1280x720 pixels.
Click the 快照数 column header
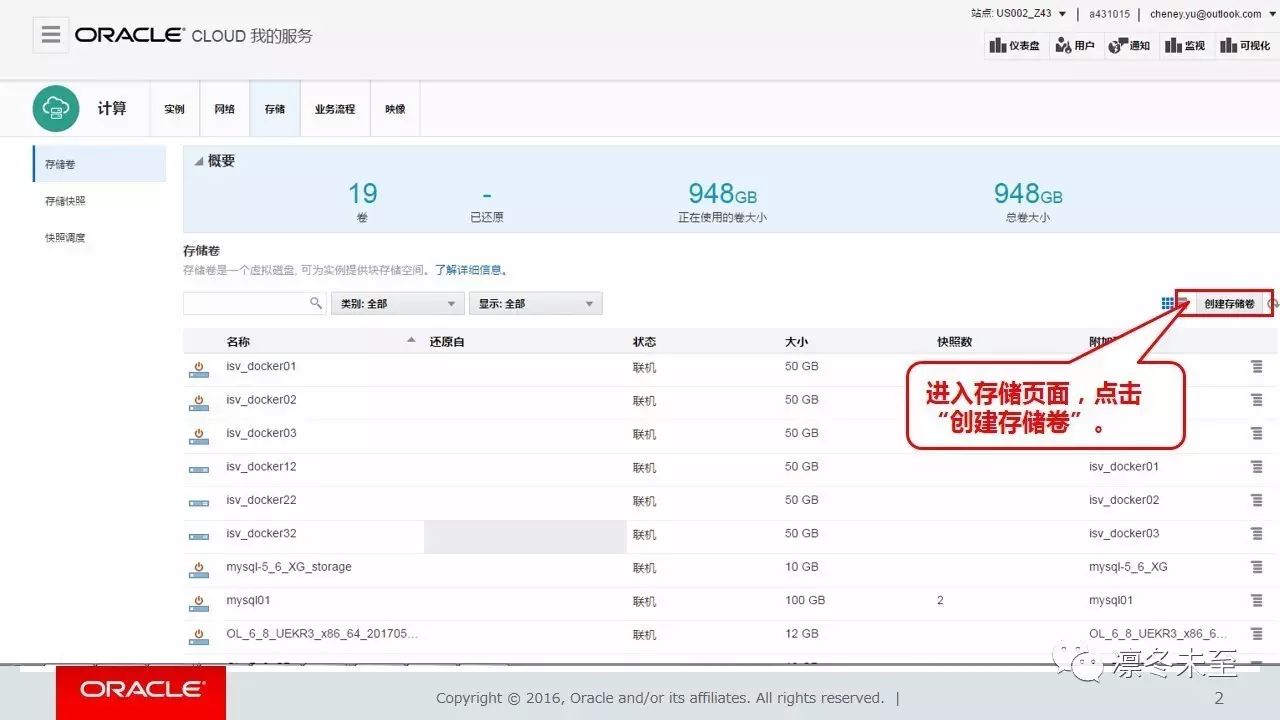(955, 342)
